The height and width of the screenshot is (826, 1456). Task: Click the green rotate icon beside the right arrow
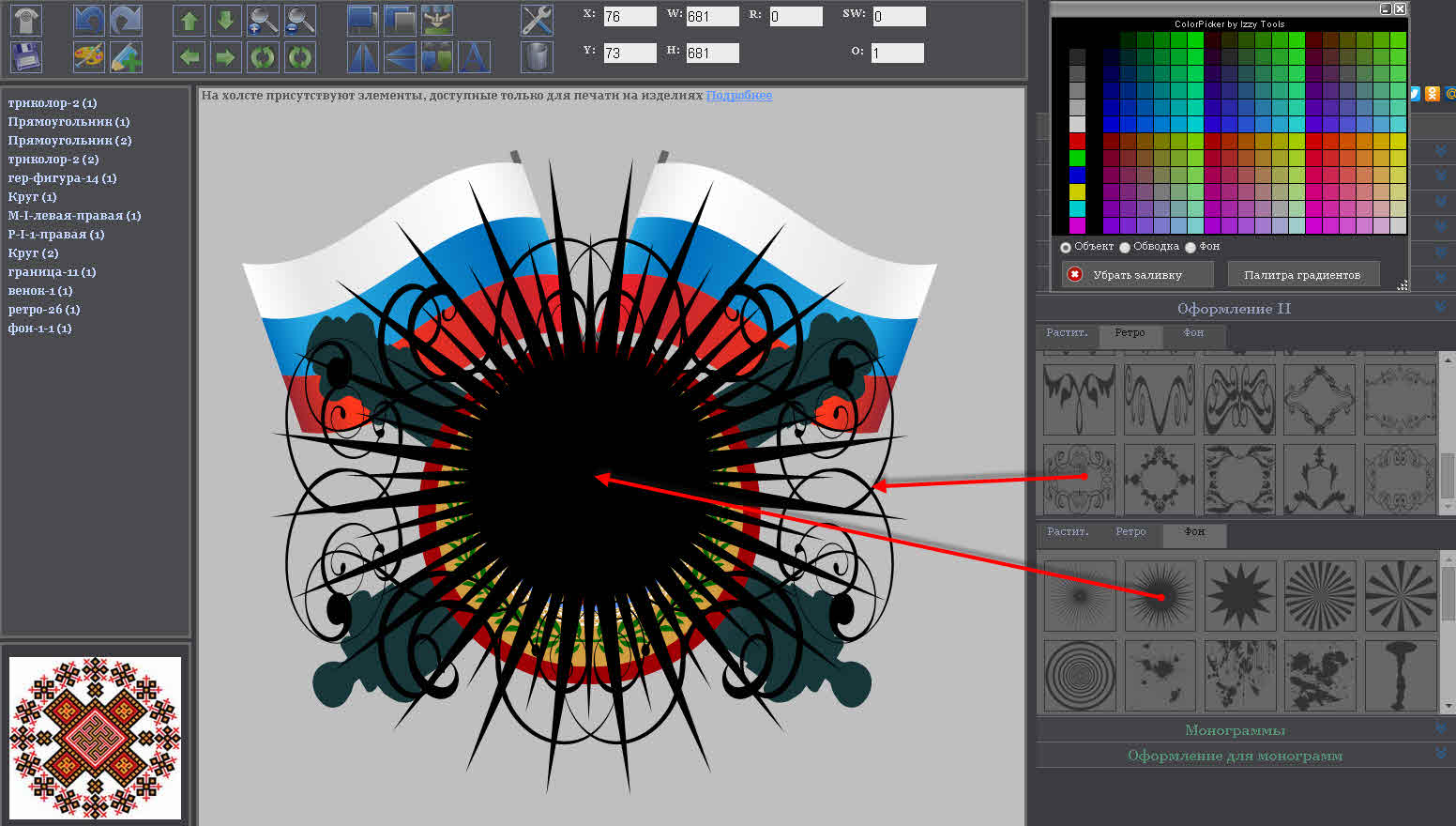[263, 57]
